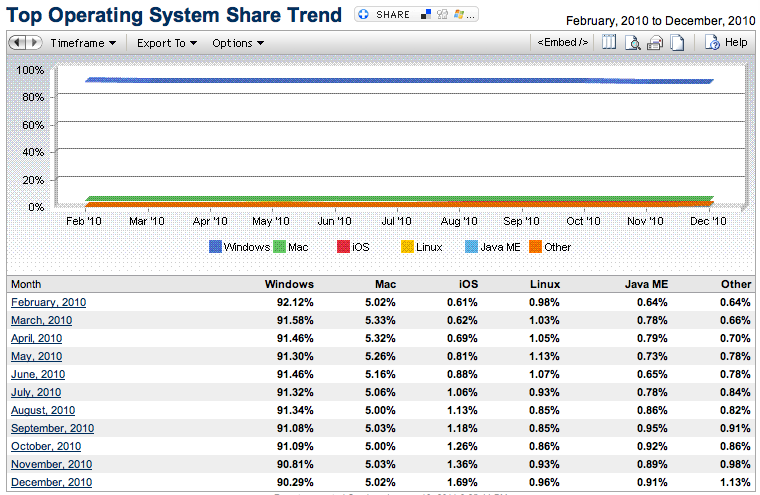Click the Mac green legend swatch
Viewport: 760px width, 495px height.
tap(280, 247)
